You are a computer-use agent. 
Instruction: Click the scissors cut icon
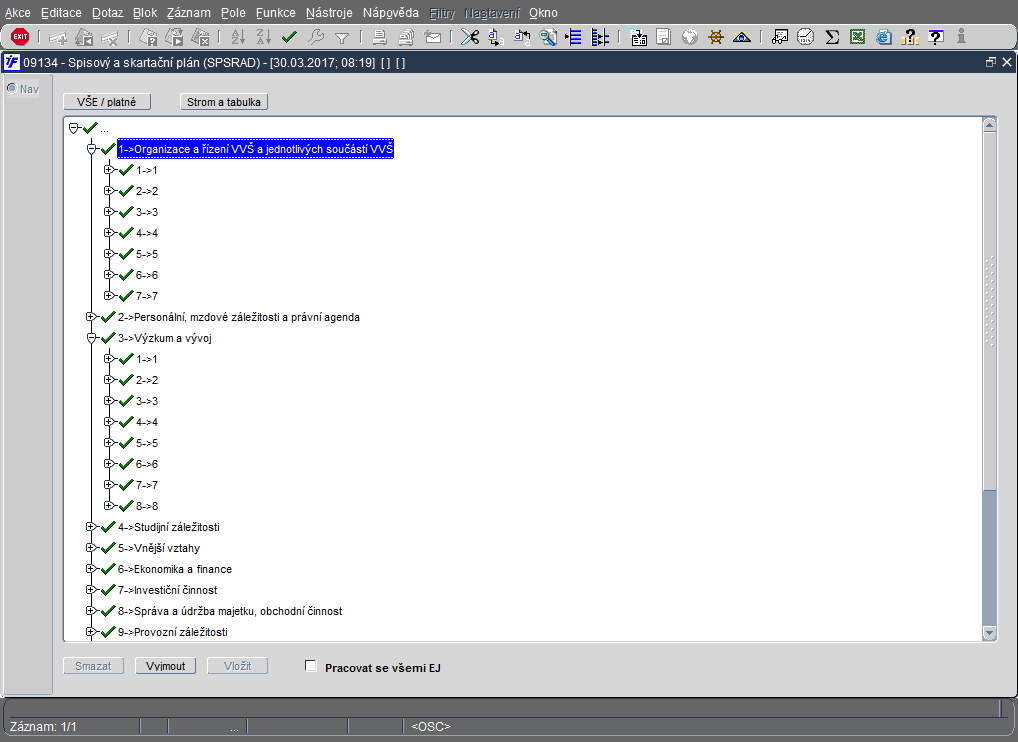pyautogui.click(x=469, y=37)
